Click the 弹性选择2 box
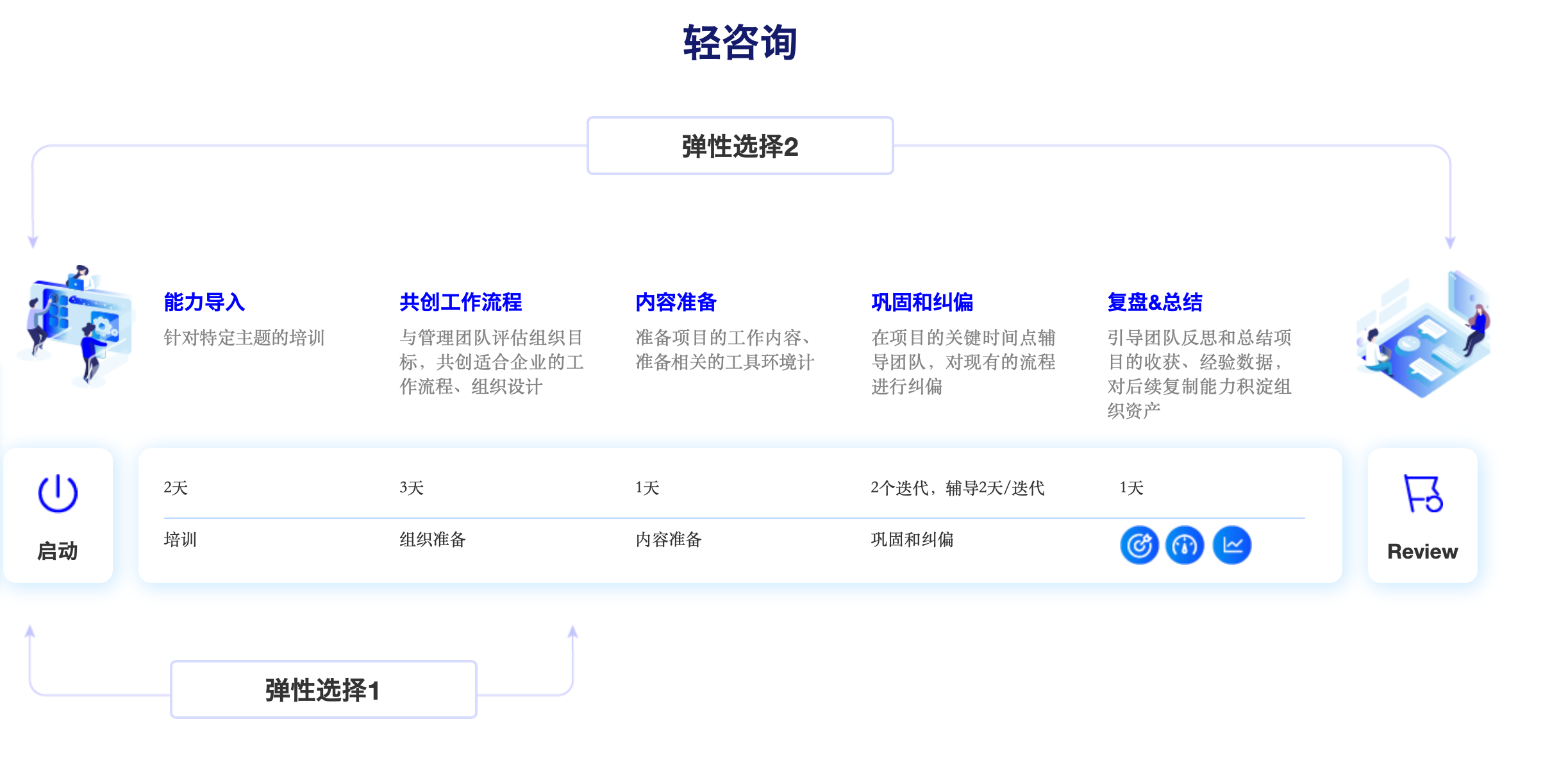The image size is (1568, 767). (740, 146)
